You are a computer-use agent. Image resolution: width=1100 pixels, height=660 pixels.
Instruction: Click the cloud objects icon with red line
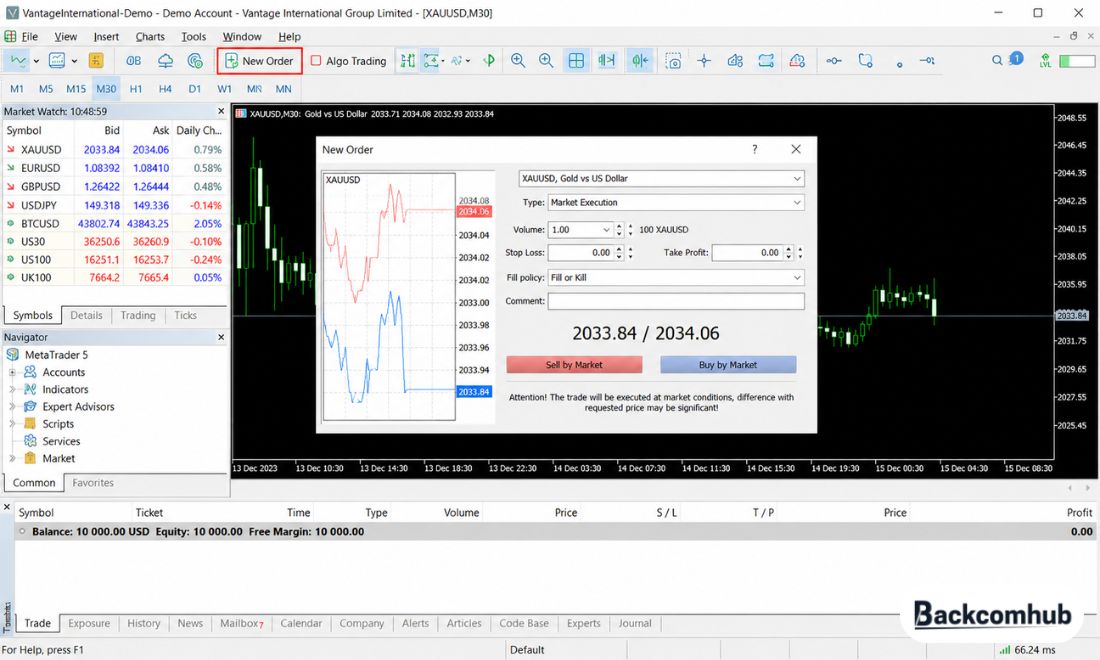(x=797, y=61)
